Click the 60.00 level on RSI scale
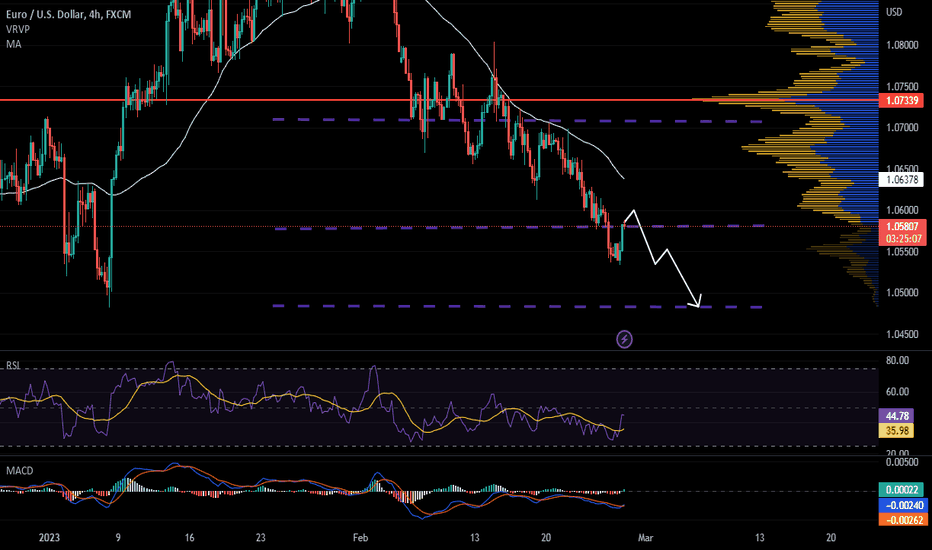 [898, 391]
